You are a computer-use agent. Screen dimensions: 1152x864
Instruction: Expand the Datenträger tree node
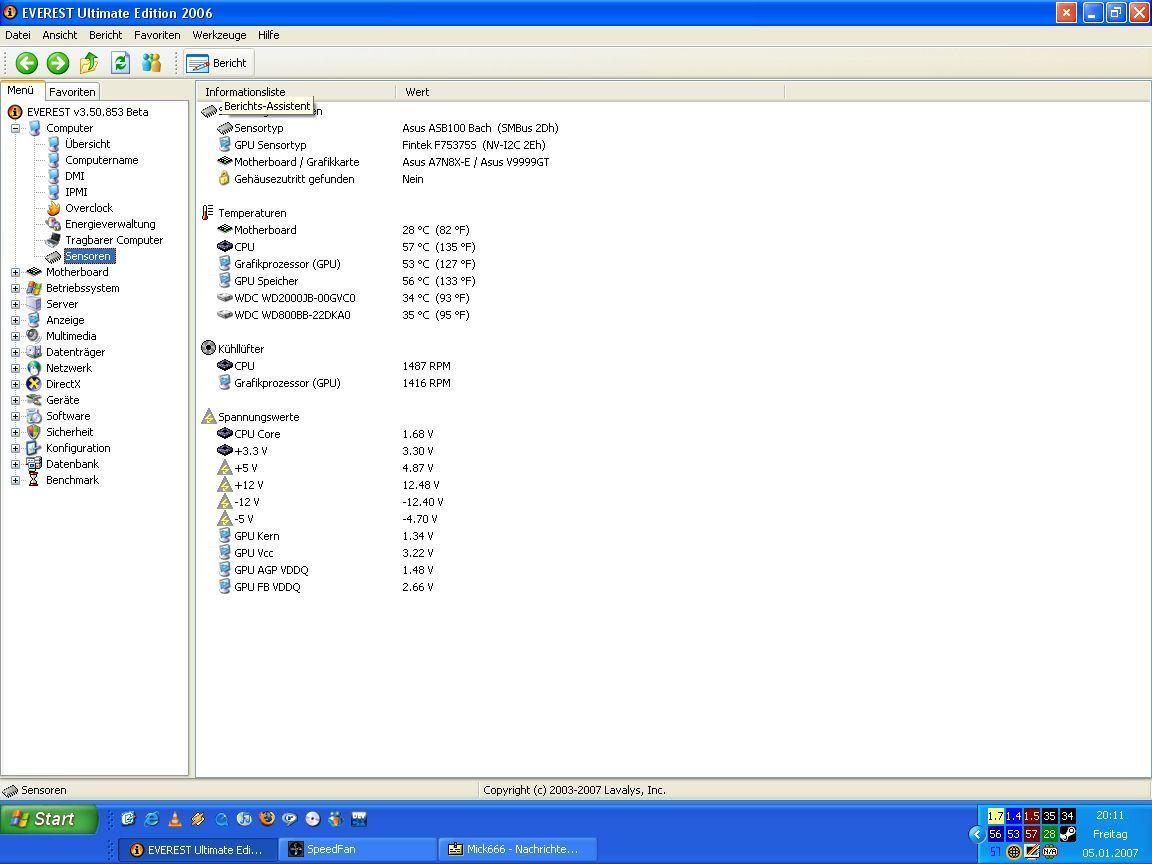15,352
